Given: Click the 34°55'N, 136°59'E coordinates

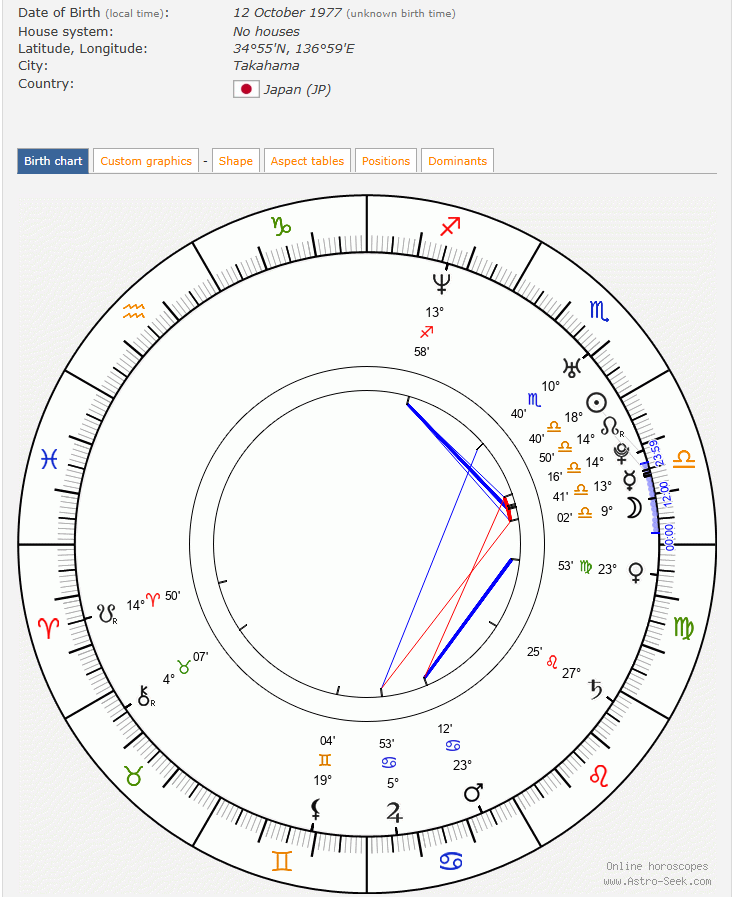Looking at the screenshot, I should coord(294,49).
